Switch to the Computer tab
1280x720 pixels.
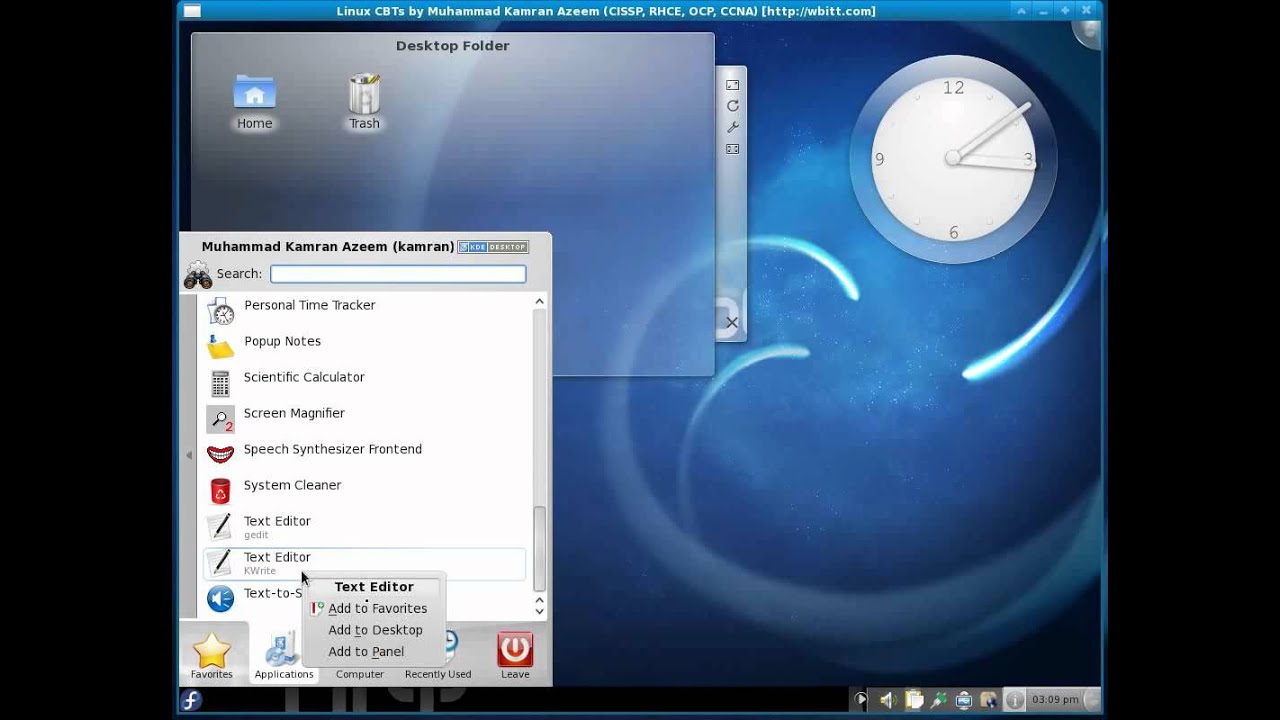click(360, 674)
